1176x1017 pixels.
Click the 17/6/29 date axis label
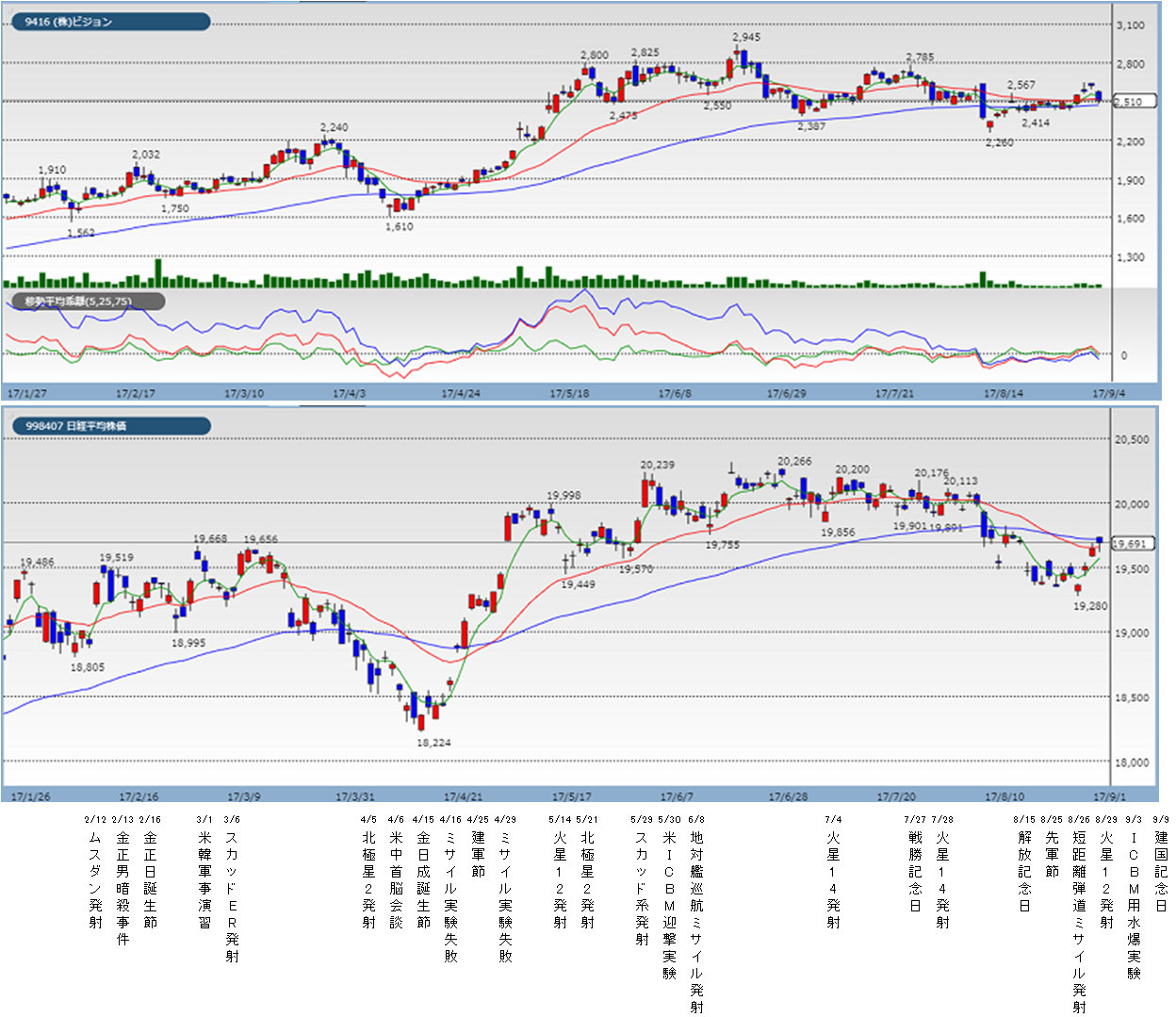coord(786,393)
